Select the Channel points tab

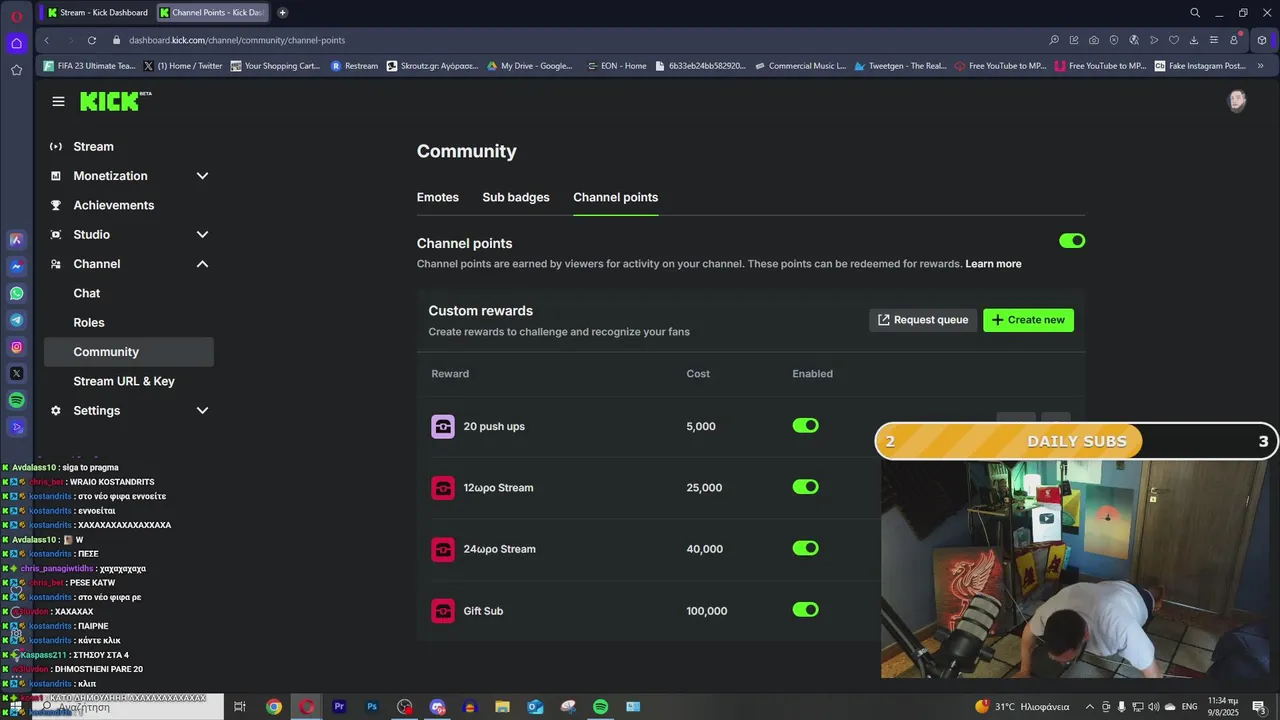pos(616,197)
